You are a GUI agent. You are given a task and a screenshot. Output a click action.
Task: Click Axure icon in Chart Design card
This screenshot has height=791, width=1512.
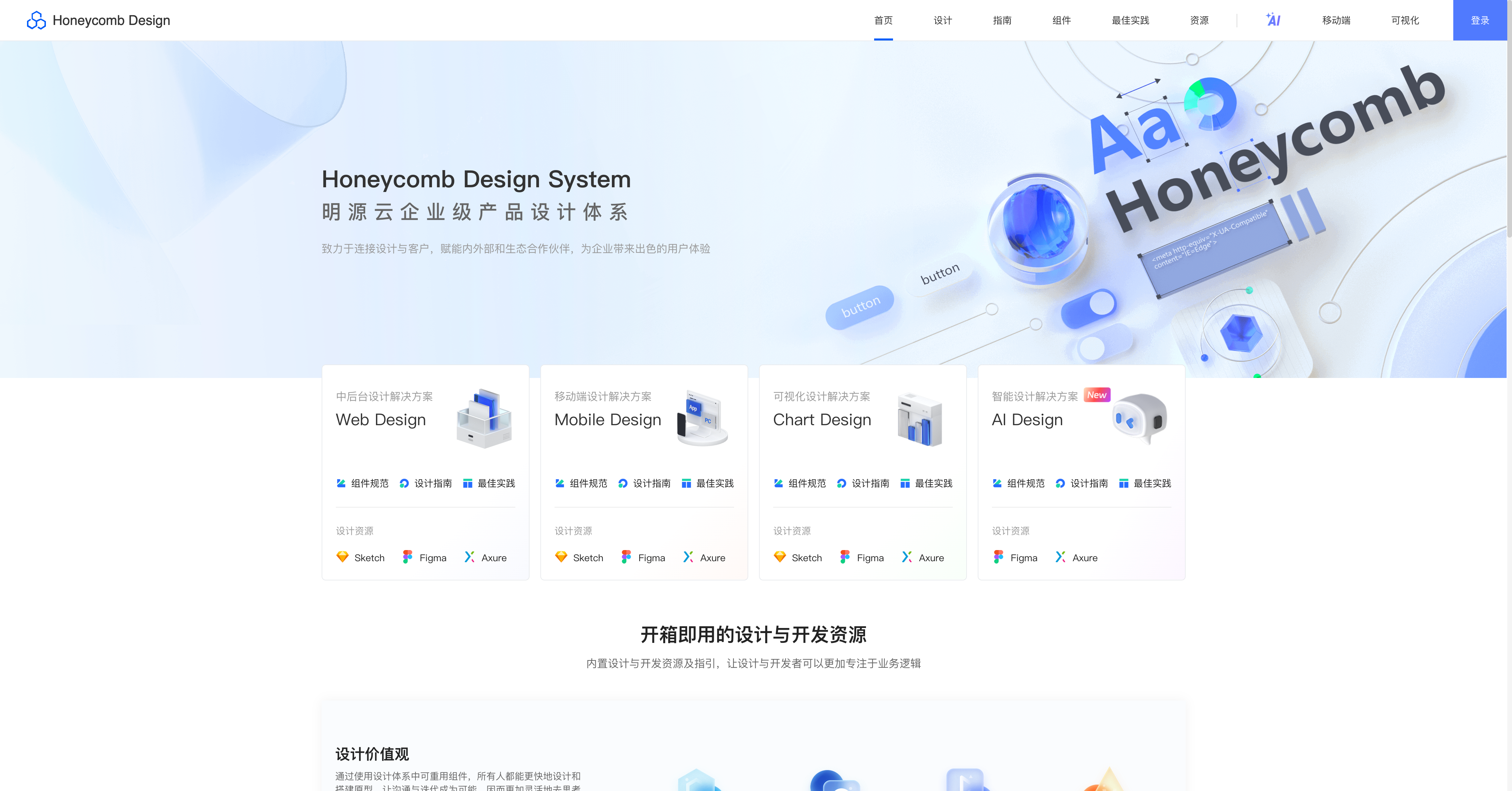pos(907,557)
